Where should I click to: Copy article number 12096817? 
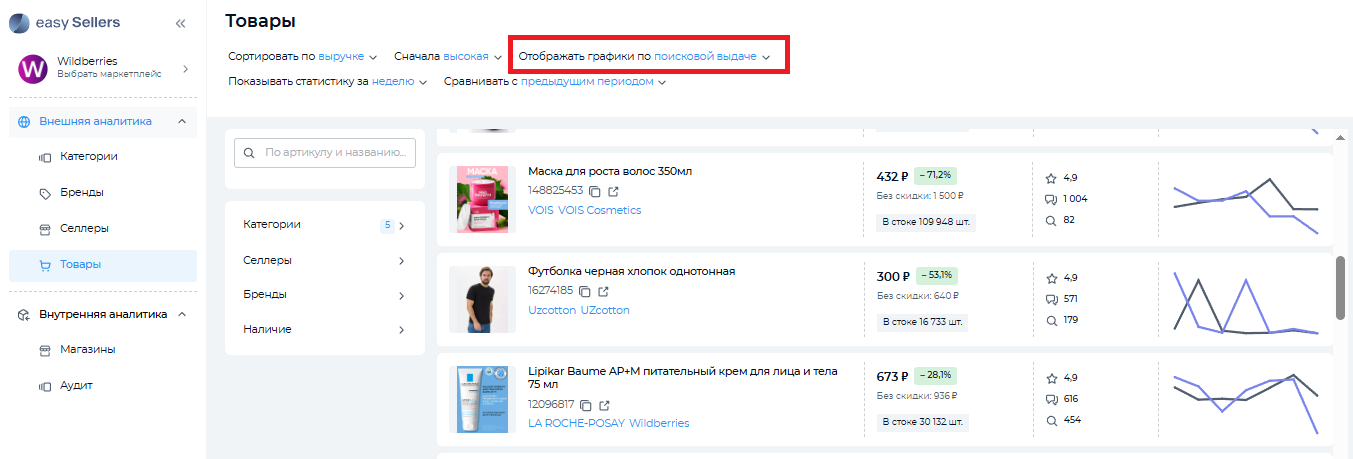(x=586, y=405)
